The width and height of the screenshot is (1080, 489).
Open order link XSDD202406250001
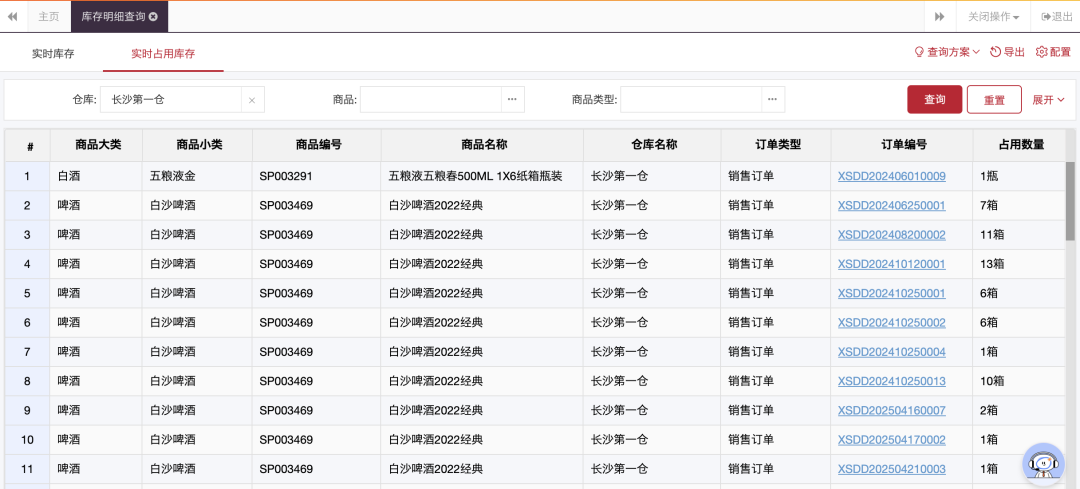point(891,205)
